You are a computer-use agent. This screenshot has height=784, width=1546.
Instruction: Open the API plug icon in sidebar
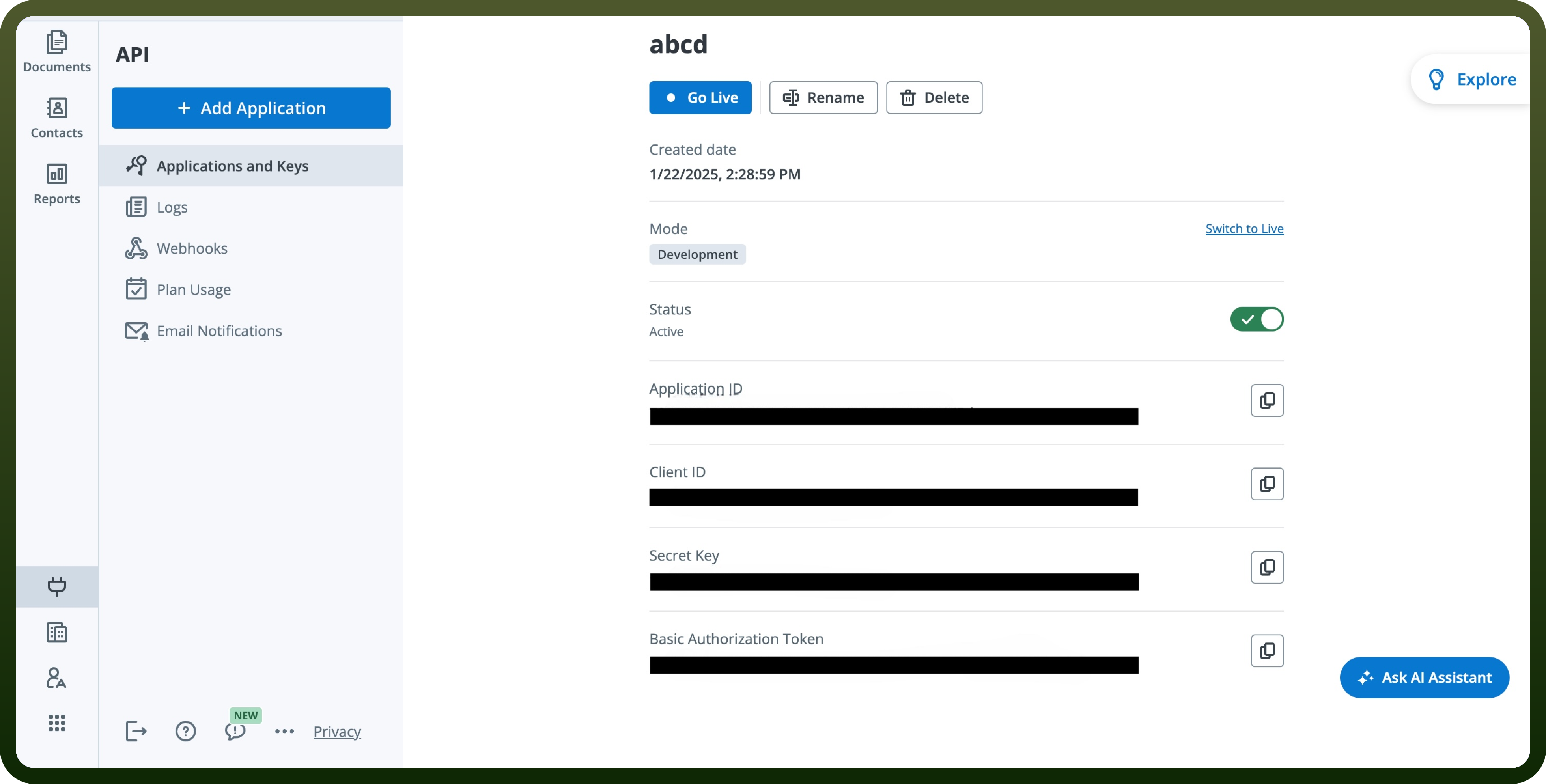(x=57, y=586)
